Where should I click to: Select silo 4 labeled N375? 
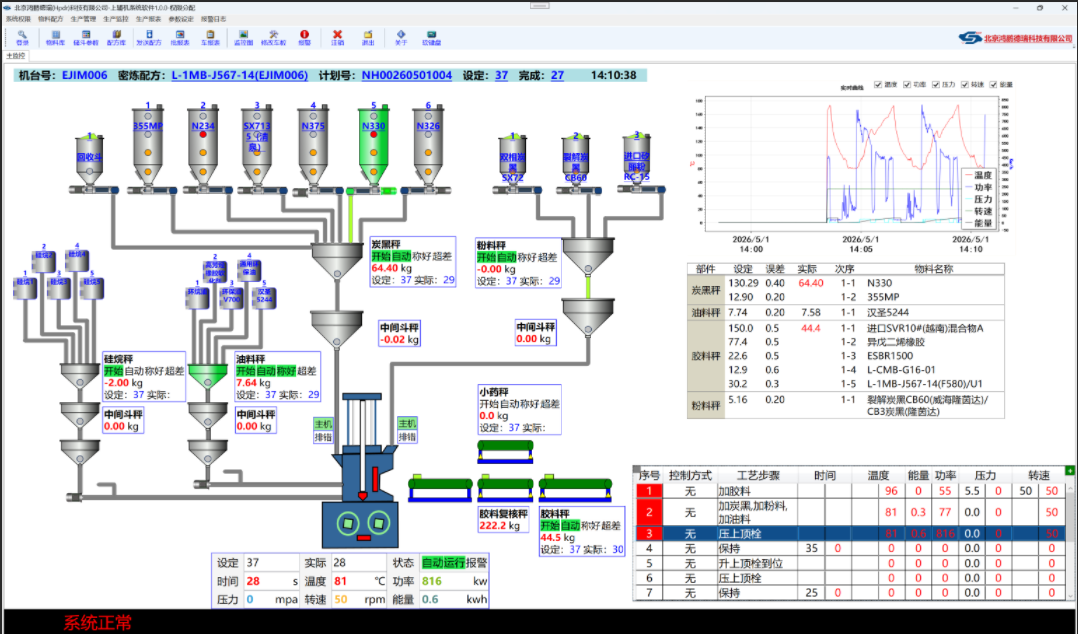(313, 147)
